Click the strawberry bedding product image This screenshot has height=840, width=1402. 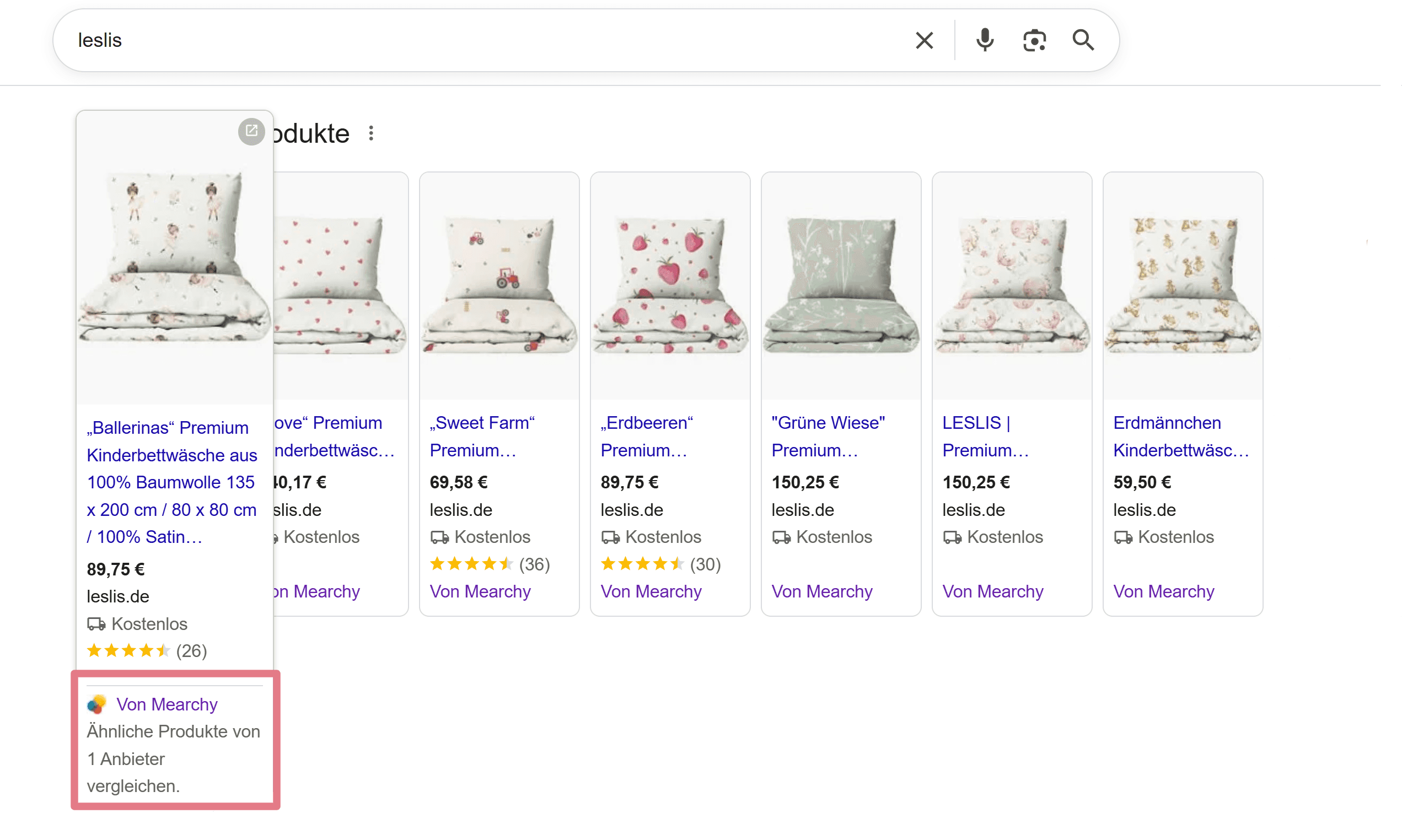click(670, 285)
